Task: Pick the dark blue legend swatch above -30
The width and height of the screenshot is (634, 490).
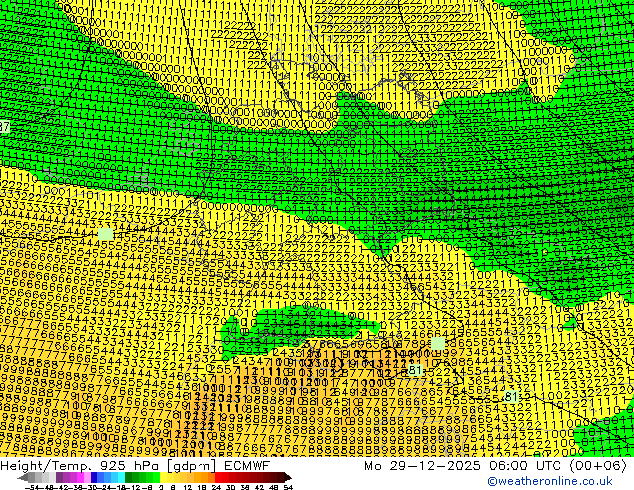Action: pos(94,478)
